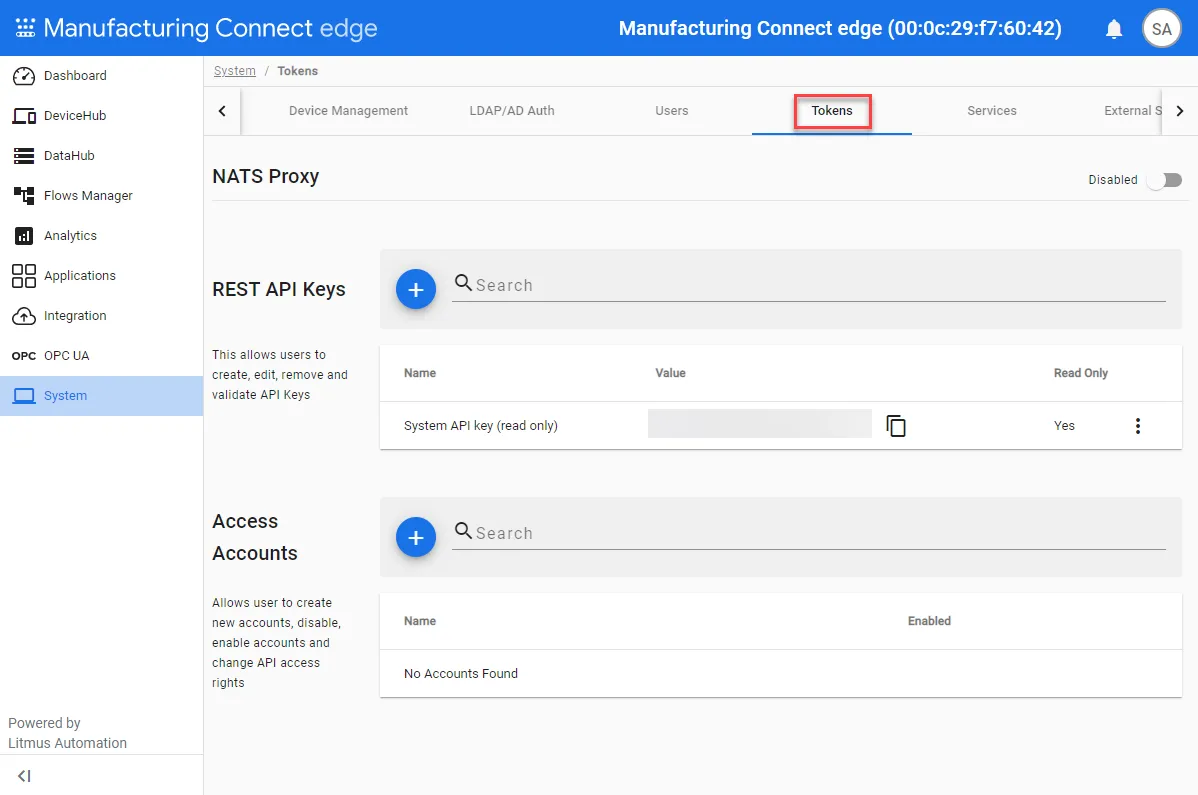Open the notifications bell

tap(1114, 29)
